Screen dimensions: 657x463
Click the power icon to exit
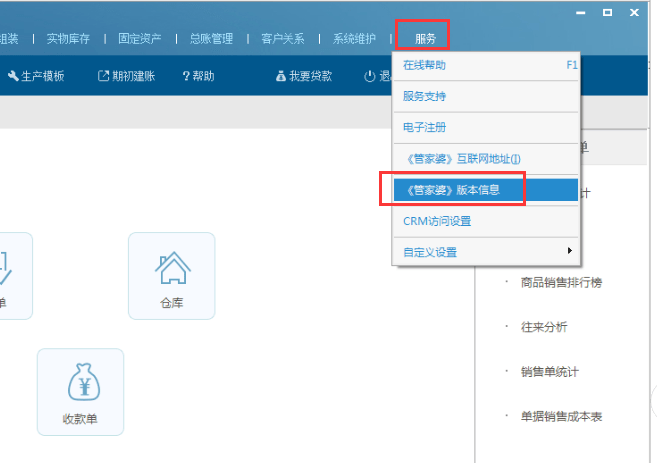[x=370, y=76]
